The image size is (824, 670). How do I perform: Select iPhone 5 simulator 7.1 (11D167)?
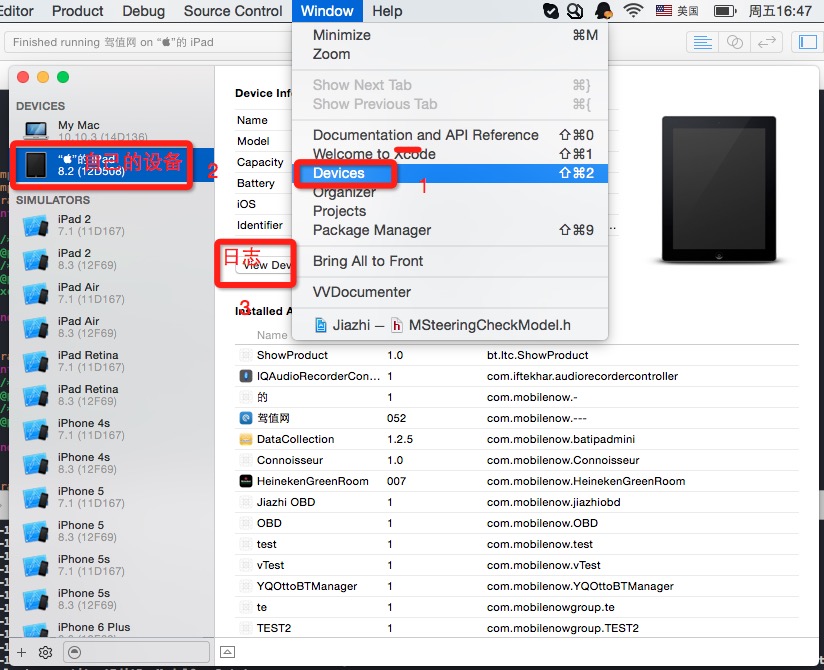pyautogui.click(x=112, y=497)
